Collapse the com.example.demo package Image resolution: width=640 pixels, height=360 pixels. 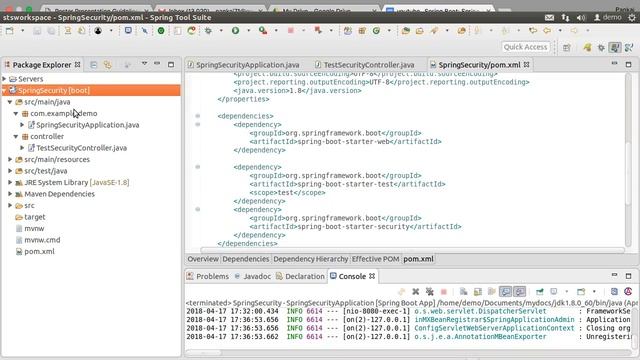[x=16, y=113]
